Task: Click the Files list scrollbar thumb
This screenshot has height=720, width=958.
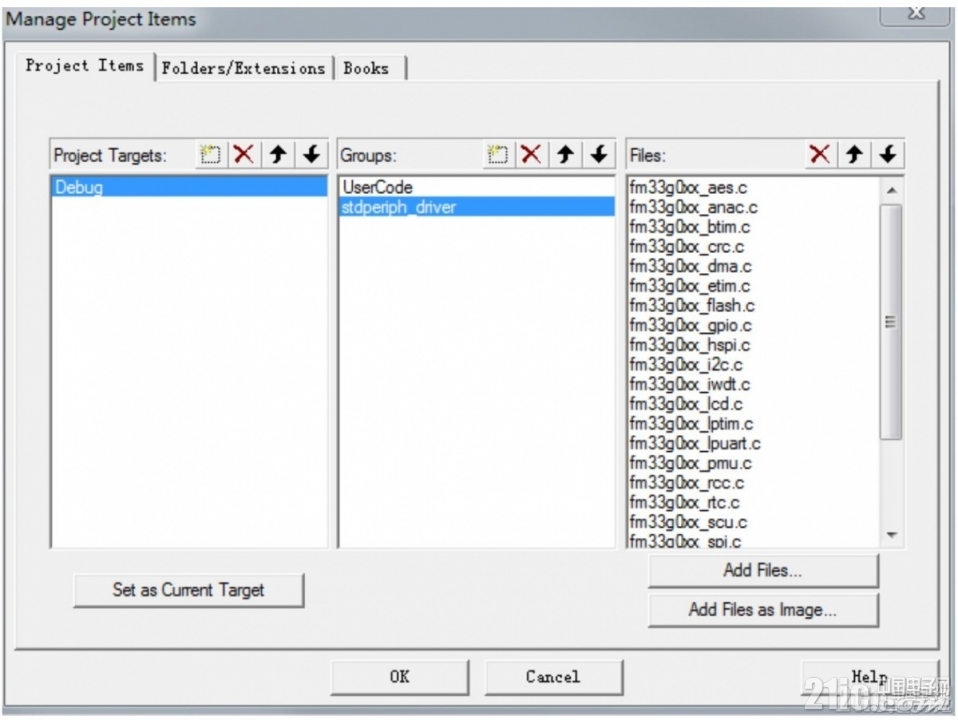Action: [891, 321]
